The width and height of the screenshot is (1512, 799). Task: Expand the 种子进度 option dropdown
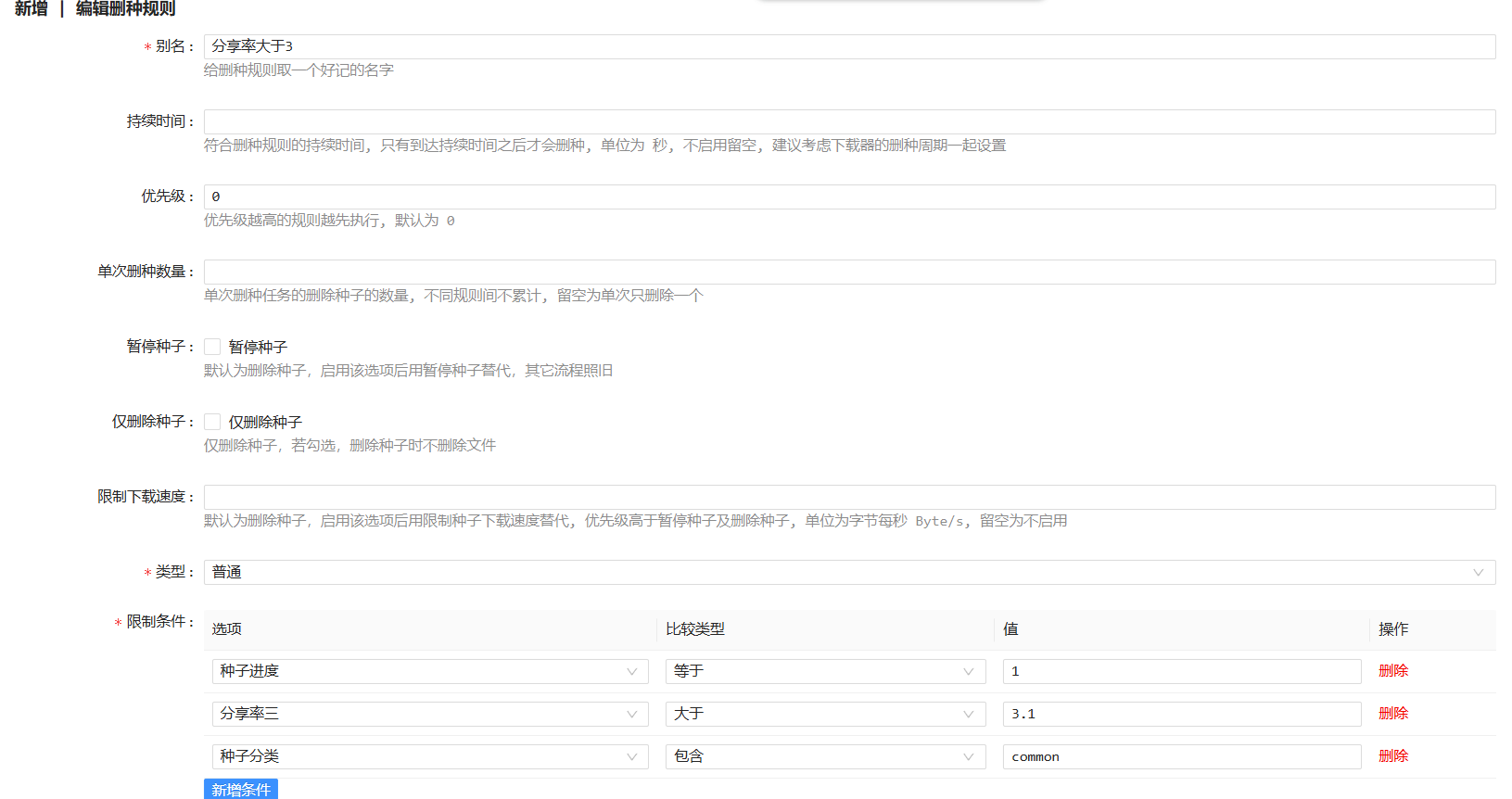coord(429,671)
